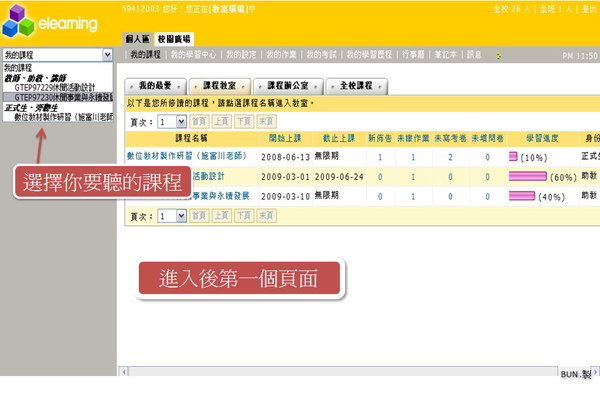Open the 行事曆 calendar menu item
Image resolution: width=600 pixels, height=396 pixels.
coord(413,55)
